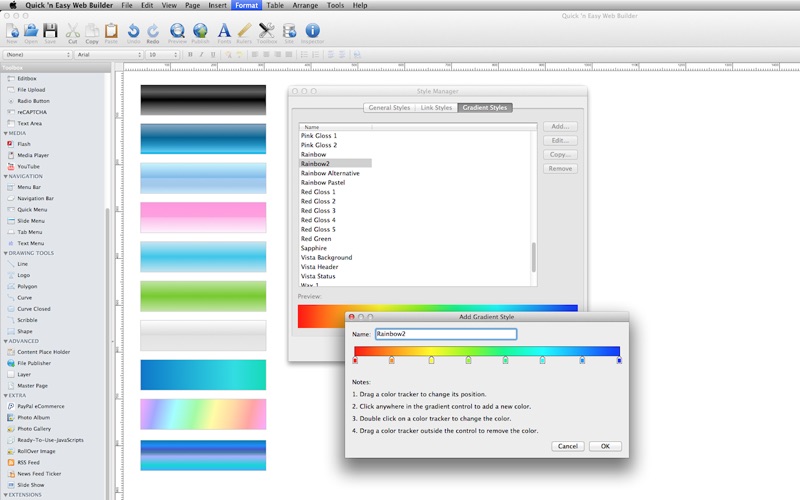
Task: Open the Format menu
Action: (246, 5)
